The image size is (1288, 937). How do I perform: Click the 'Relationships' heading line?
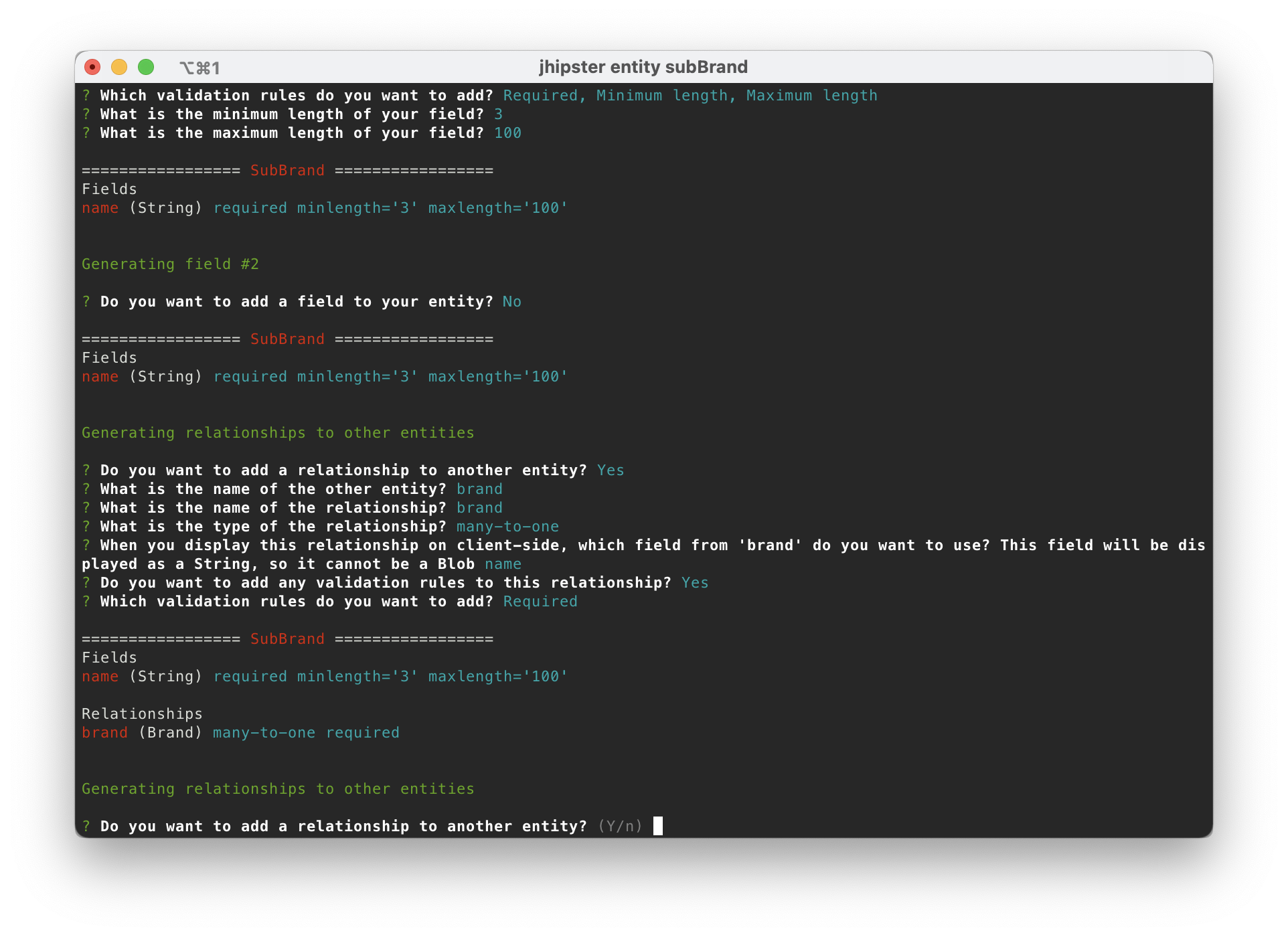pyautogui.click(x=142, y=714)
